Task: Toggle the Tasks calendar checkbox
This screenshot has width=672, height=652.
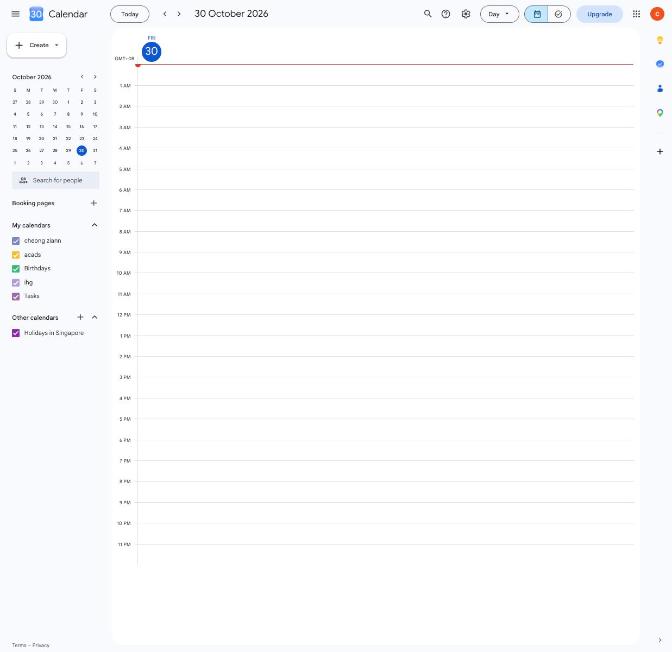Action: pyautogui.click(x=16, y=296)
